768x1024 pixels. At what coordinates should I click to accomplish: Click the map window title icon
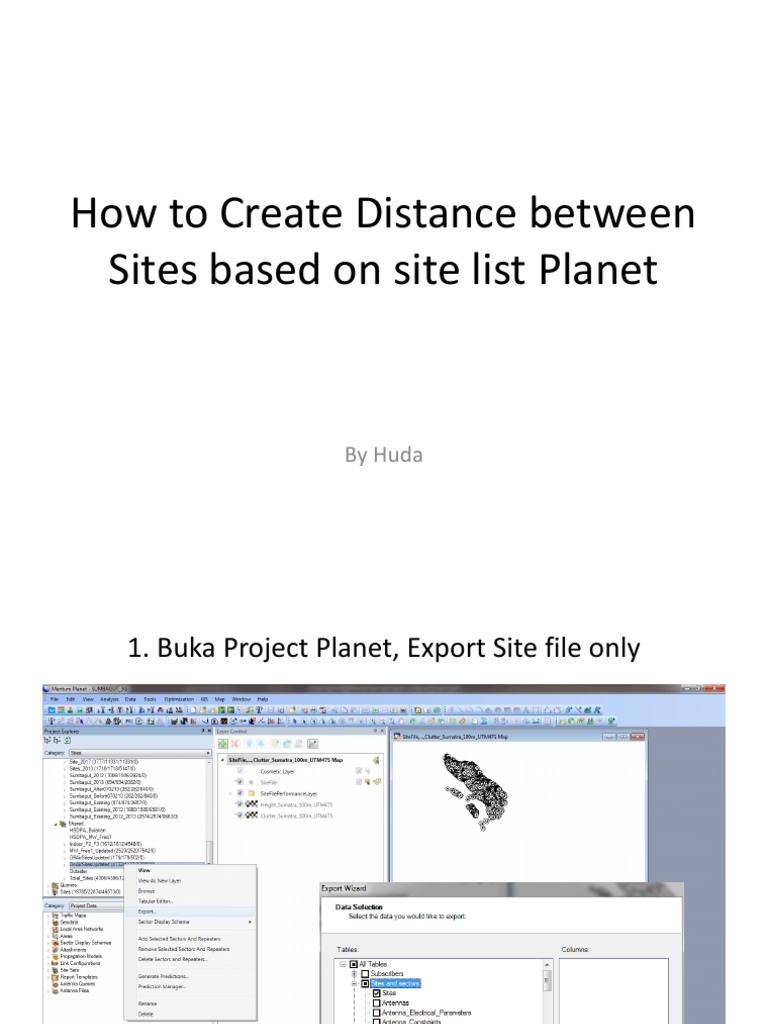coord(396,737)
